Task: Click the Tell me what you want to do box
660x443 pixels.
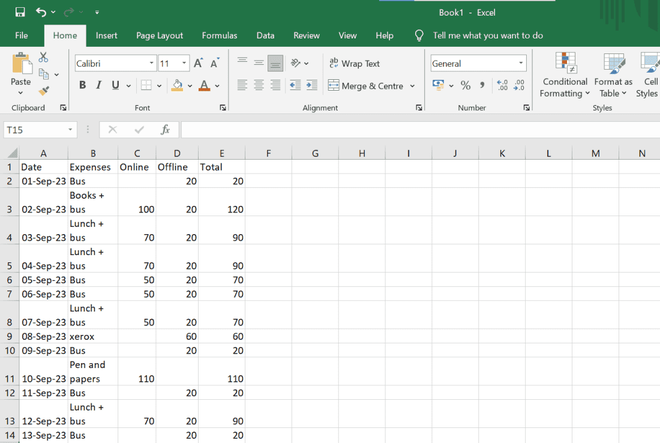Action: pyautogui.click(x=488, y=36)
